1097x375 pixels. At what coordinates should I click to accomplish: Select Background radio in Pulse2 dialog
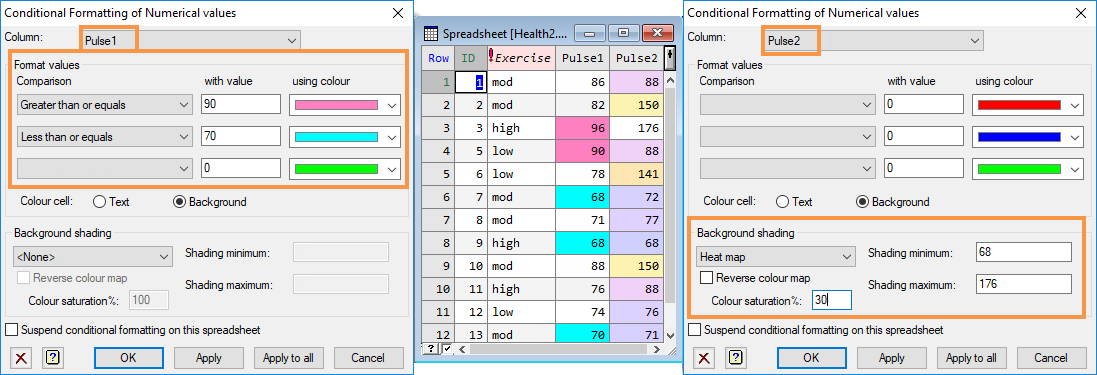coord(862,202)
